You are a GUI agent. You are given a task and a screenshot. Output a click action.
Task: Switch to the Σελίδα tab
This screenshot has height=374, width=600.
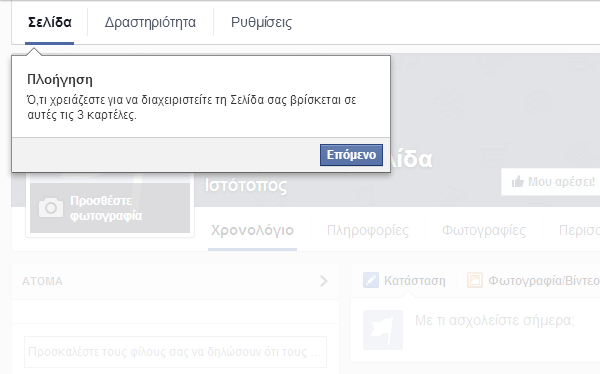point(50,22)
